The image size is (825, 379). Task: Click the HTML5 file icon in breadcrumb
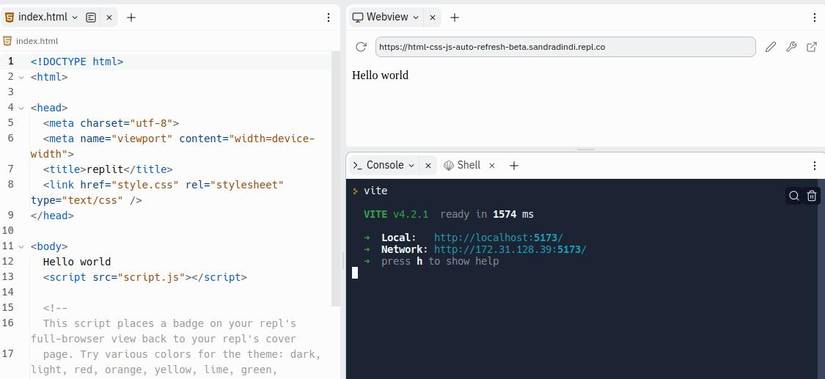(7, 41)
